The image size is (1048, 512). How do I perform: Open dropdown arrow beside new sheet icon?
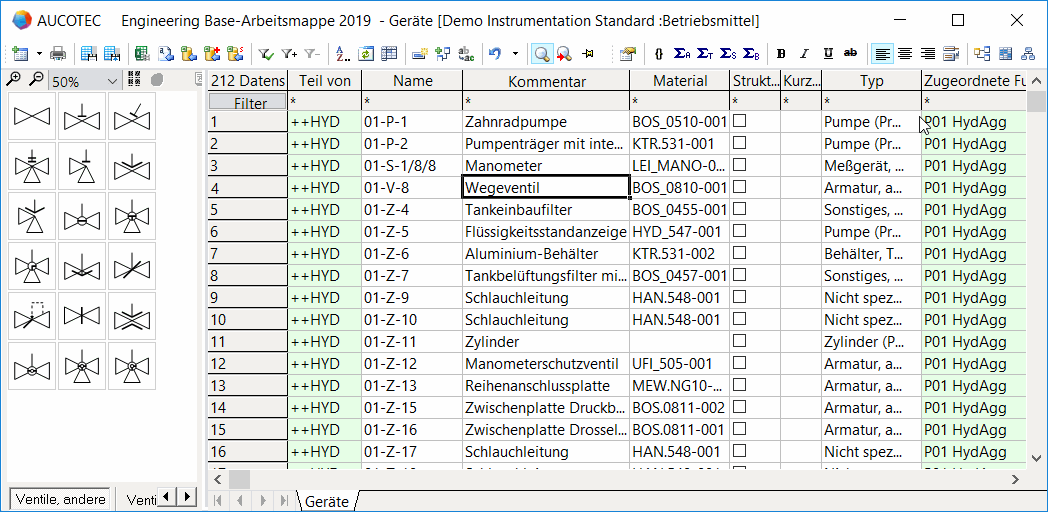point(39,54)
